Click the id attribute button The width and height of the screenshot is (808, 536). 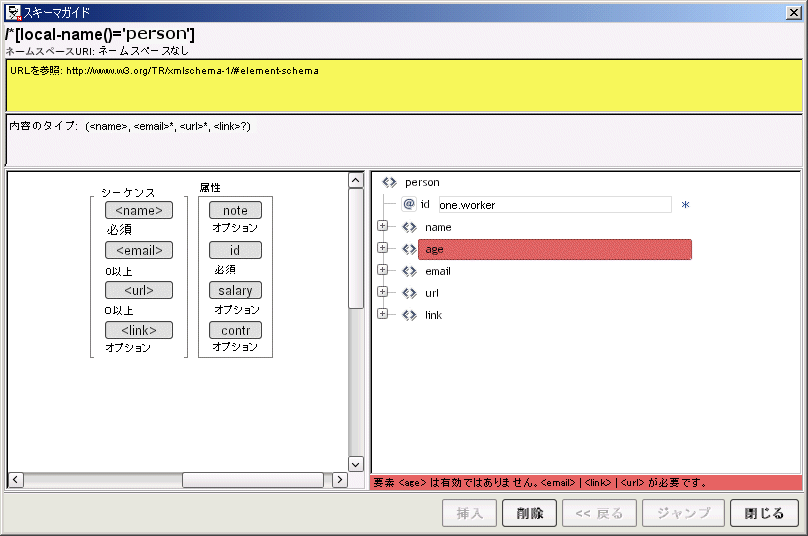235,250
